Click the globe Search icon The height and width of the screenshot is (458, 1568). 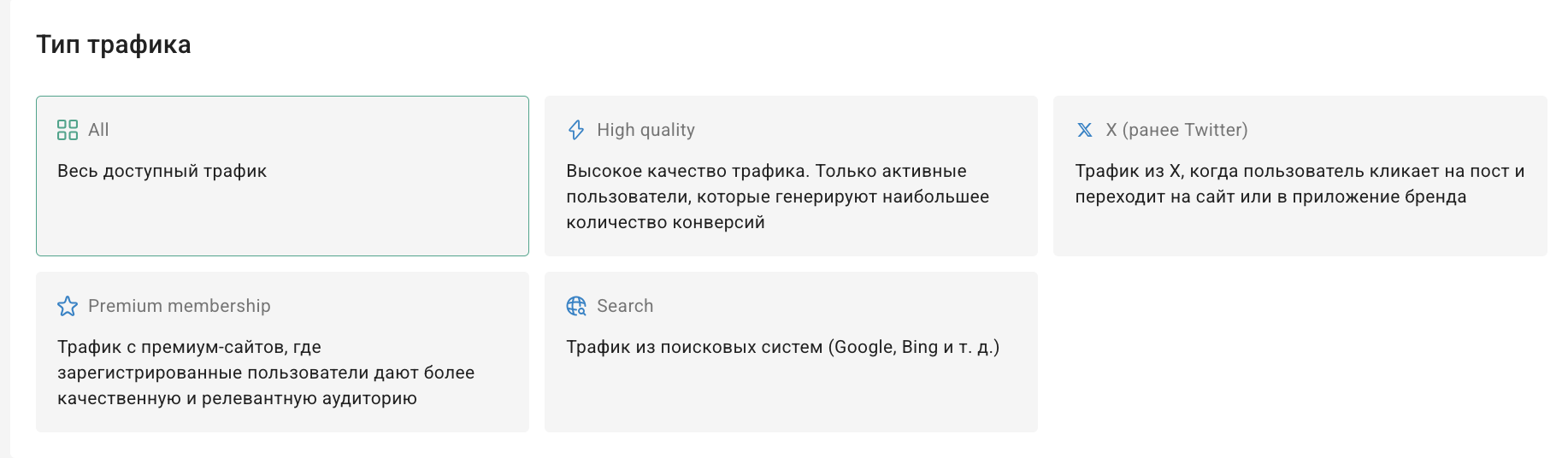(576, 306)
